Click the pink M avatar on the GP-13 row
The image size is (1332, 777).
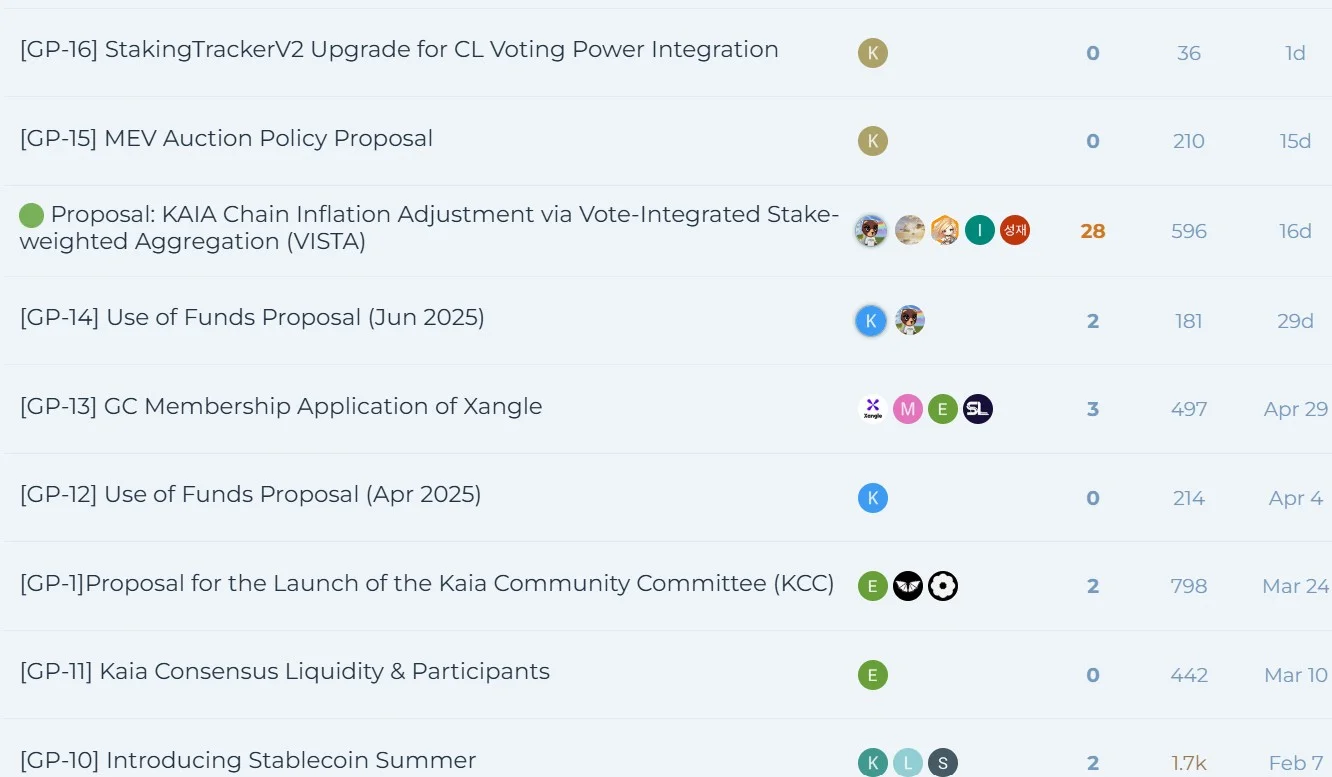point(908,409)
